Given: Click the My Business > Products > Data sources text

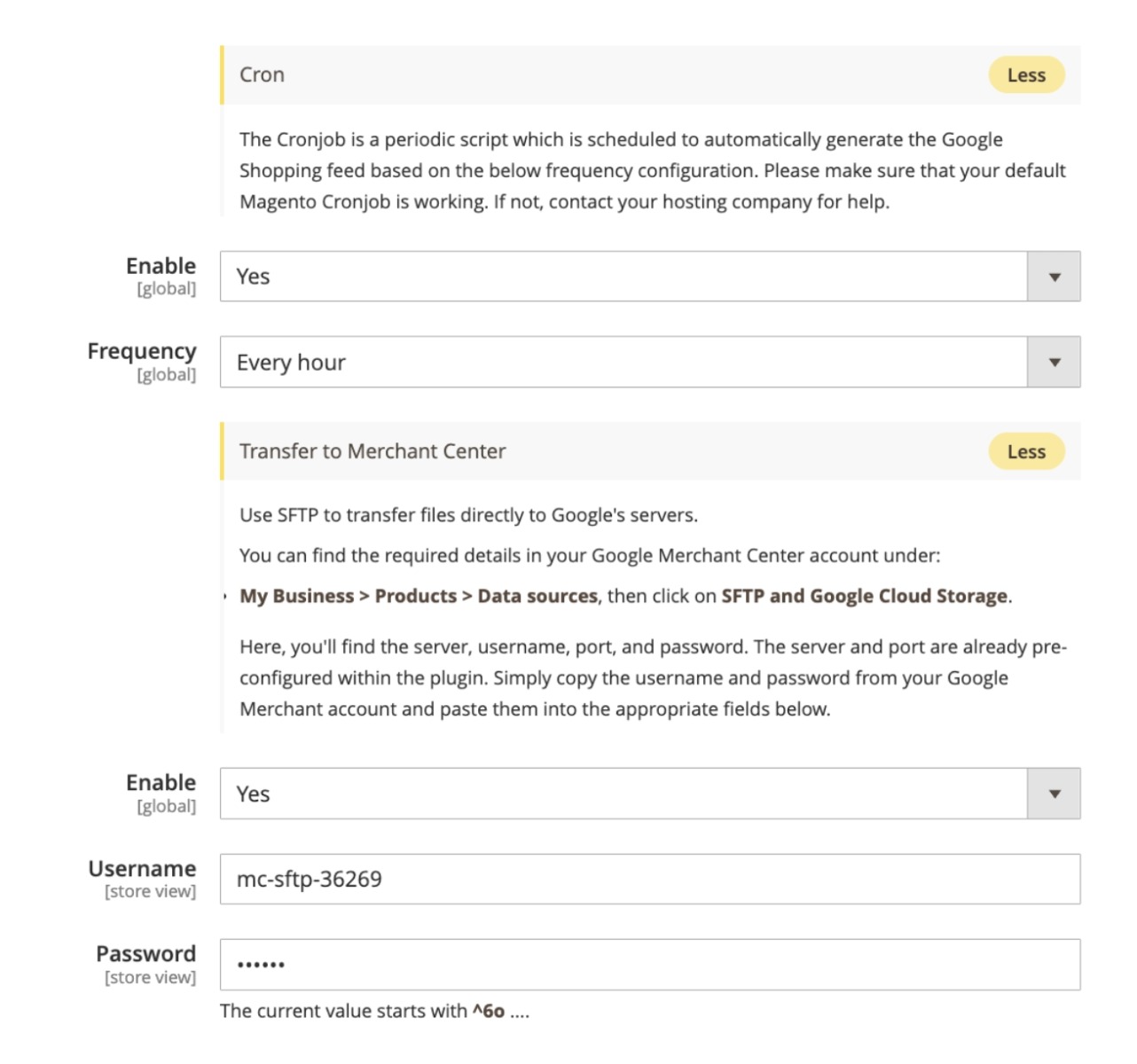Looking at the screenshot, I should click(x=419, y=596).
